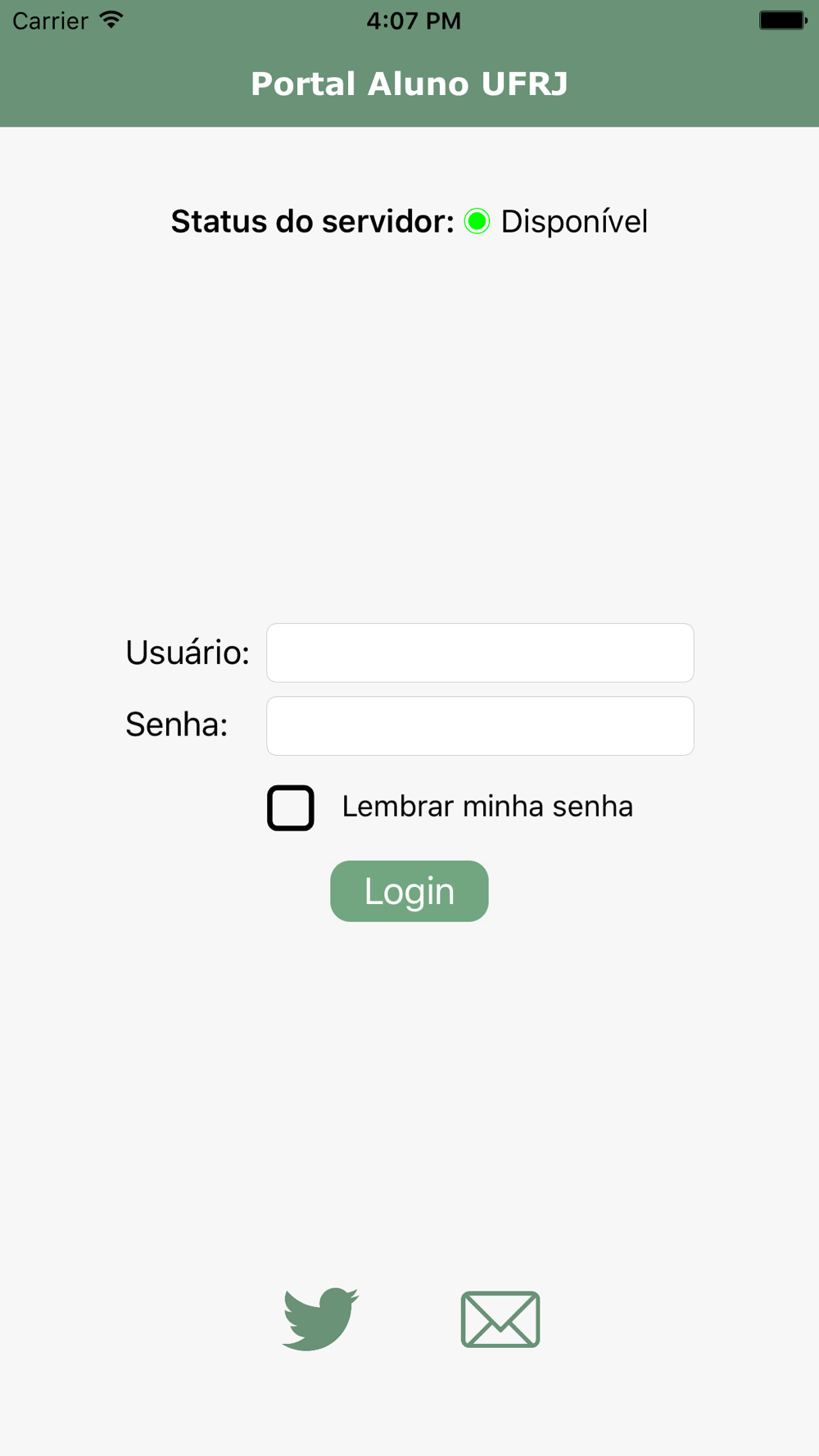
Task: Tap the 4:07 PM clock
Action: click(414, 20)
